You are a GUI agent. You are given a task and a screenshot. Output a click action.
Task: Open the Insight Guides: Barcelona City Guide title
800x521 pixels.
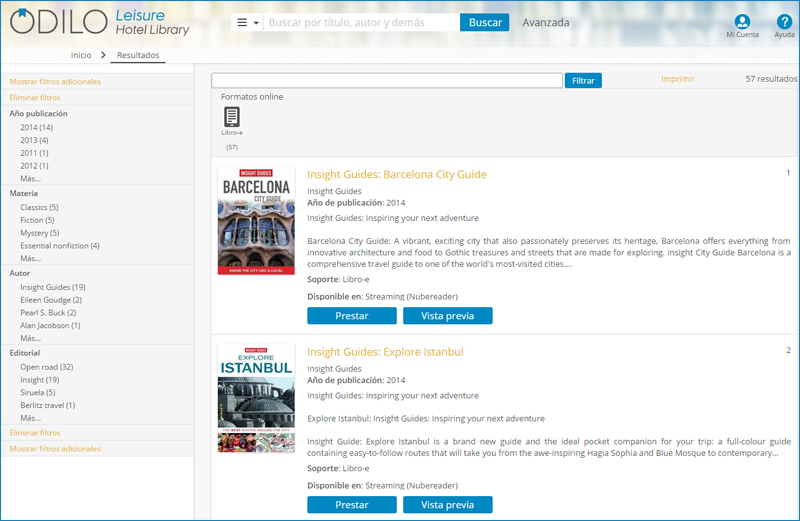click(x=396, y=175)
